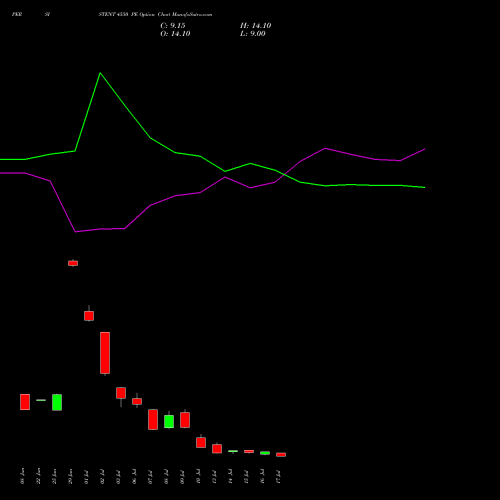Click the 17 Jul date label
Image resolution: width=500 pixels, height=500 pixels.
coord(278,476)
